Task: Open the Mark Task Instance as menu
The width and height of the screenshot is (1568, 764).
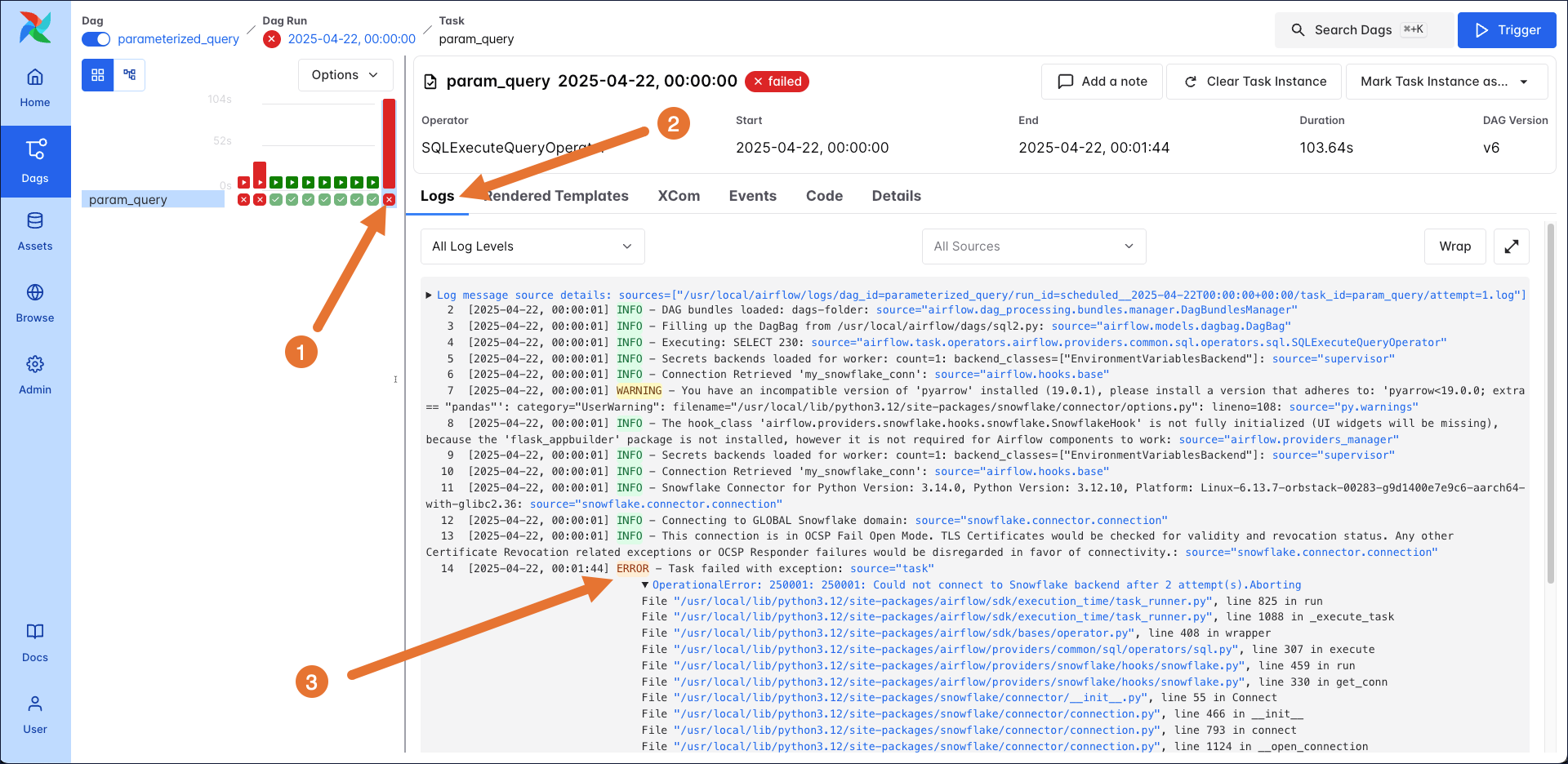Action: click(x=1445, y=81)
